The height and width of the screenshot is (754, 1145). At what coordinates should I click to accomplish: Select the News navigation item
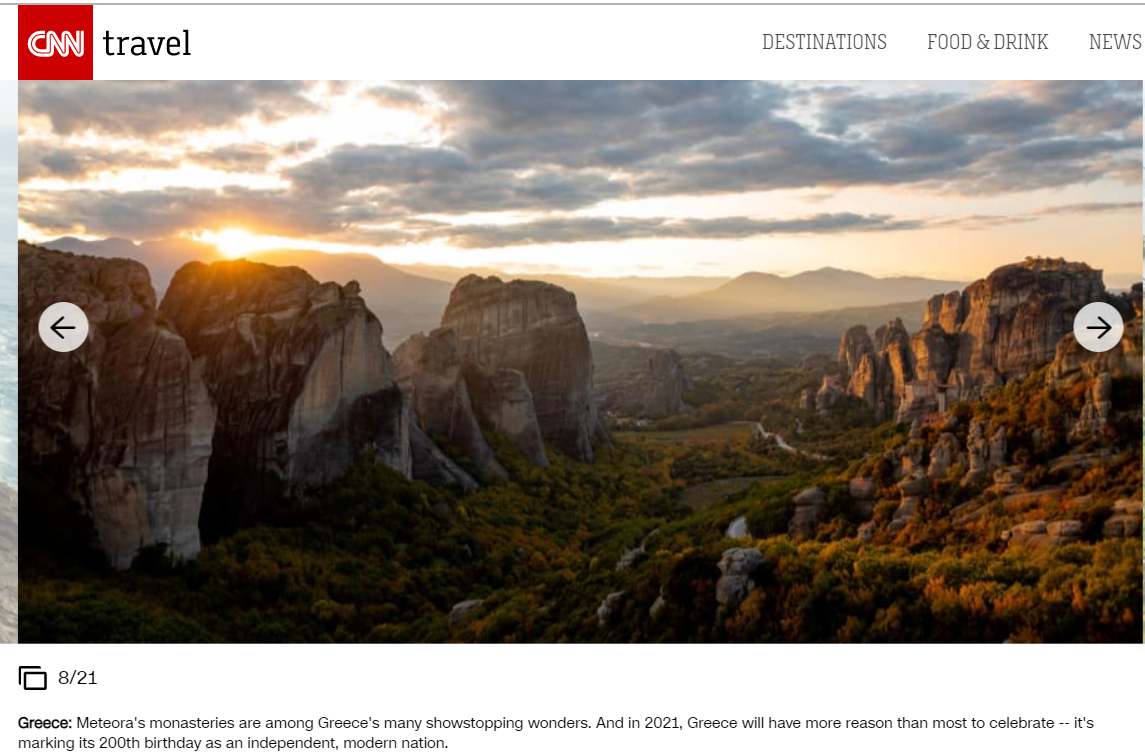tap(1115, 42)
